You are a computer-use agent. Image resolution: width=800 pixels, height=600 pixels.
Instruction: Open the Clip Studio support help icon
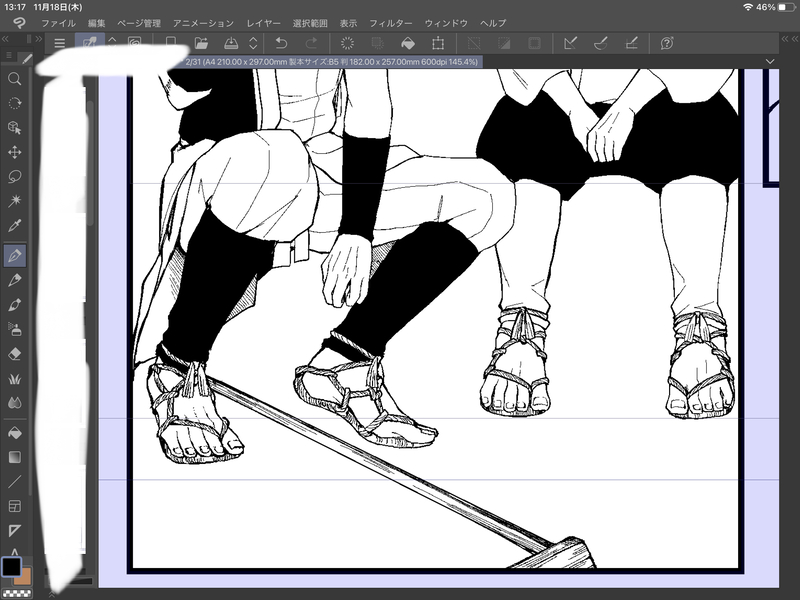[x=667, y=43]
